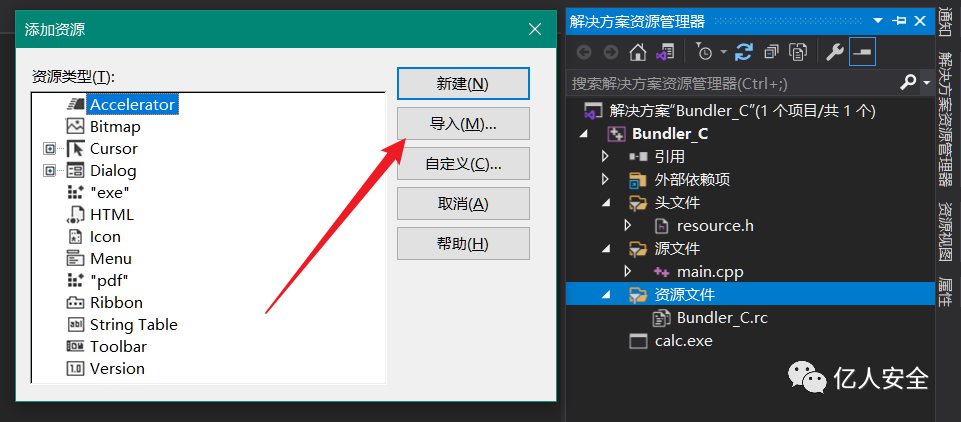Toggle the Preview Selected Items button
Screen dimensions: 961x422
click(x=861, y=51)
